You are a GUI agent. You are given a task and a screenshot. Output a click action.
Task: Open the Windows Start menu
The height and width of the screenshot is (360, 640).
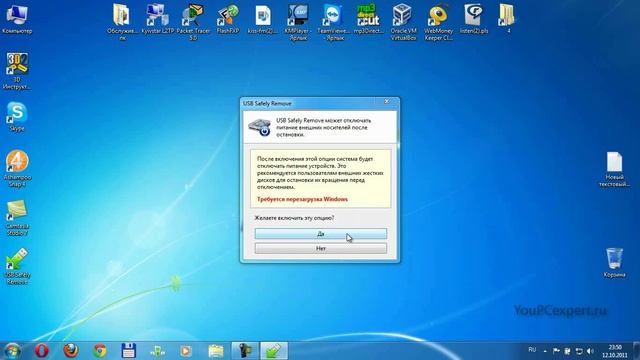(12, 351)
